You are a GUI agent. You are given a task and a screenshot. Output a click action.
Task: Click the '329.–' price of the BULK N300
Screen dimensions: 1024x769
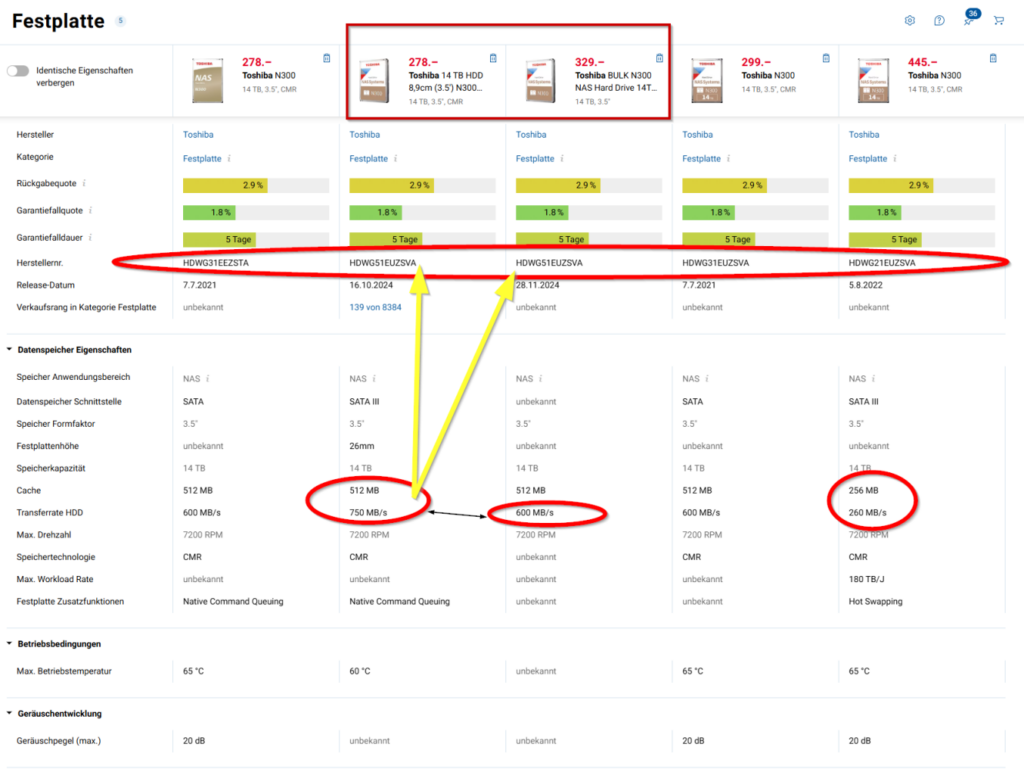tap(590, 63)
